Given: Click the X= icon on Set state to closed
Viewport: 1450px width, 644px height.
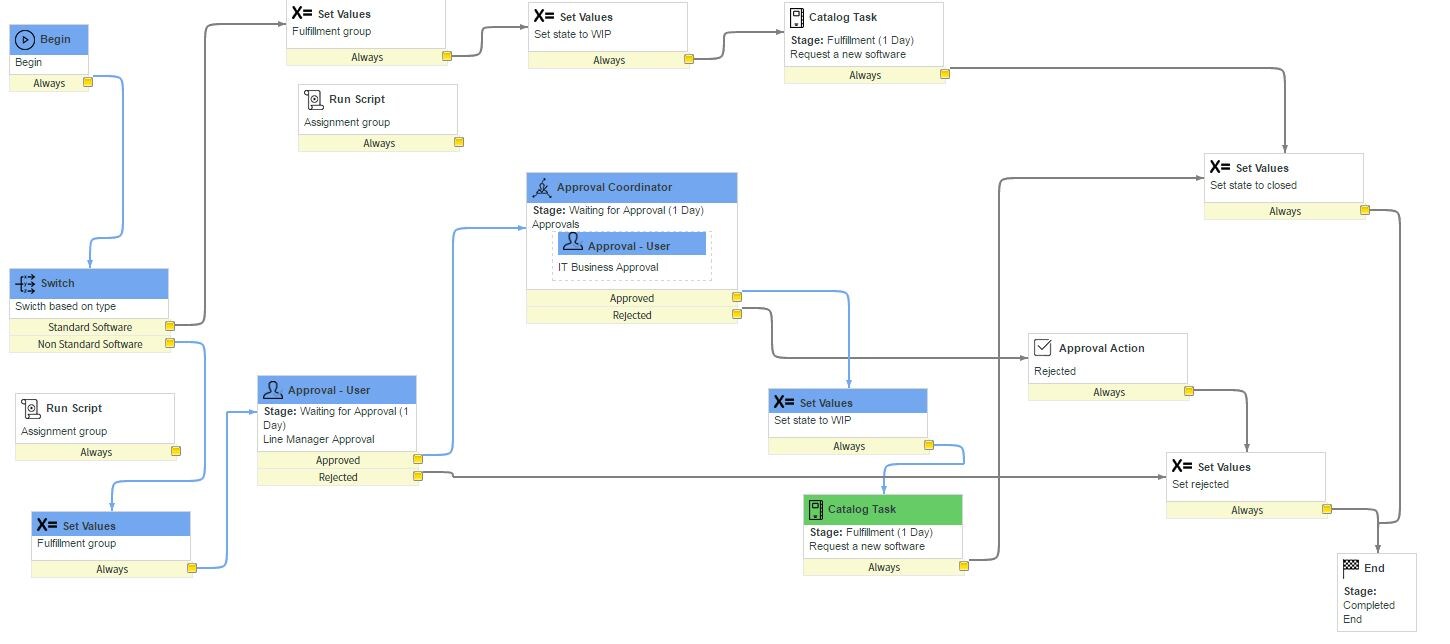Looking at the screenshot, I should pos(1219,168).
